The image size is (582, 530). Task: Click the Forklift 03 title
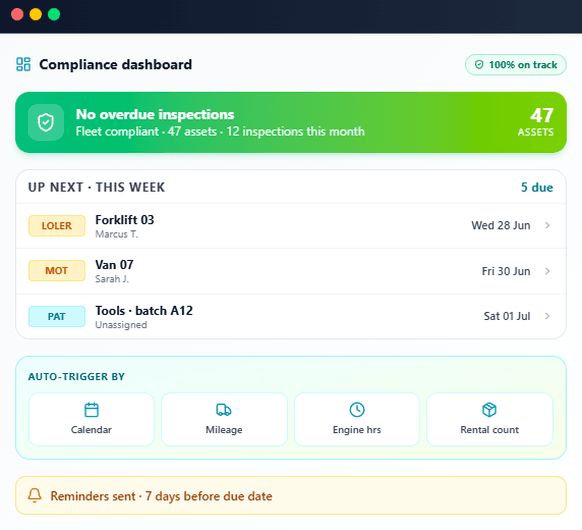(x=125, y=220)
